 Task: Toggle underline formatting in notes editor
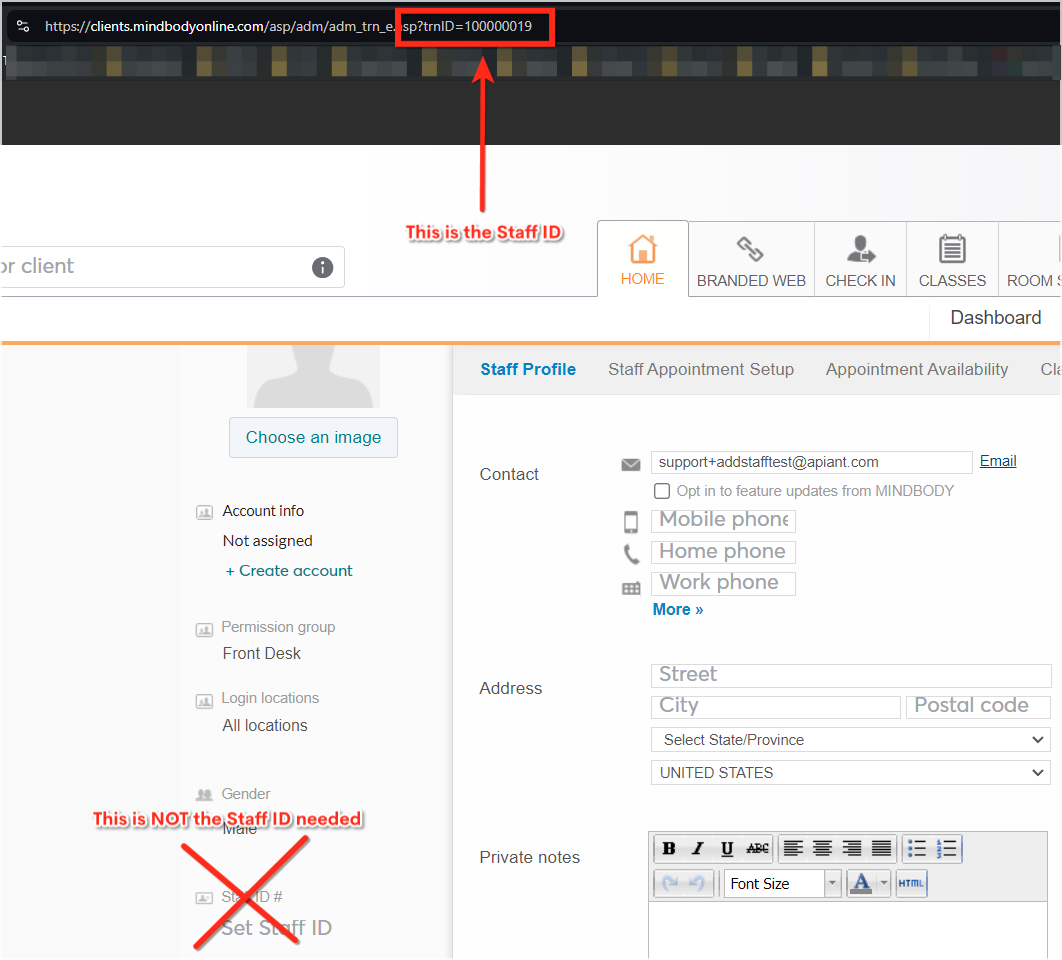(727, 849)
